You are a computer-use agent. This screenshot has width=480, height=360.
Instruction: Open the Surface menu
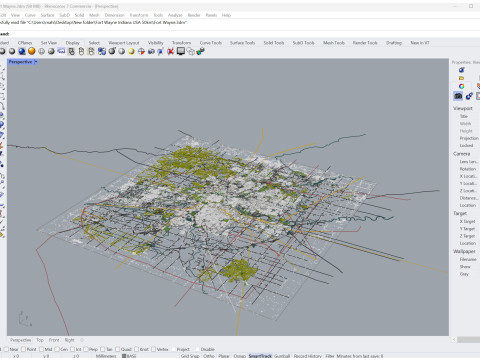coord(47,15)
